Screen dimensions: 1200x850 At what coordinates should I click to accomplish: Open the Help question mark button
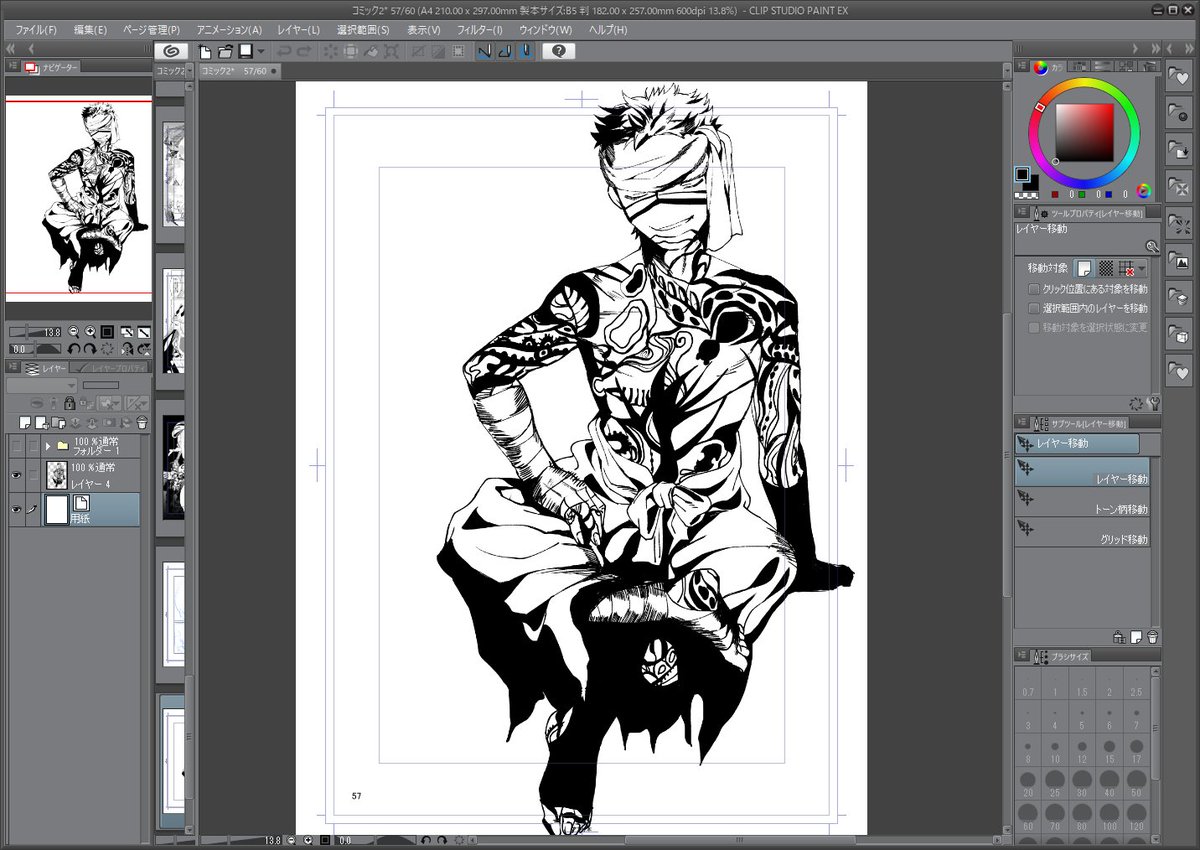tap(558, 51)
